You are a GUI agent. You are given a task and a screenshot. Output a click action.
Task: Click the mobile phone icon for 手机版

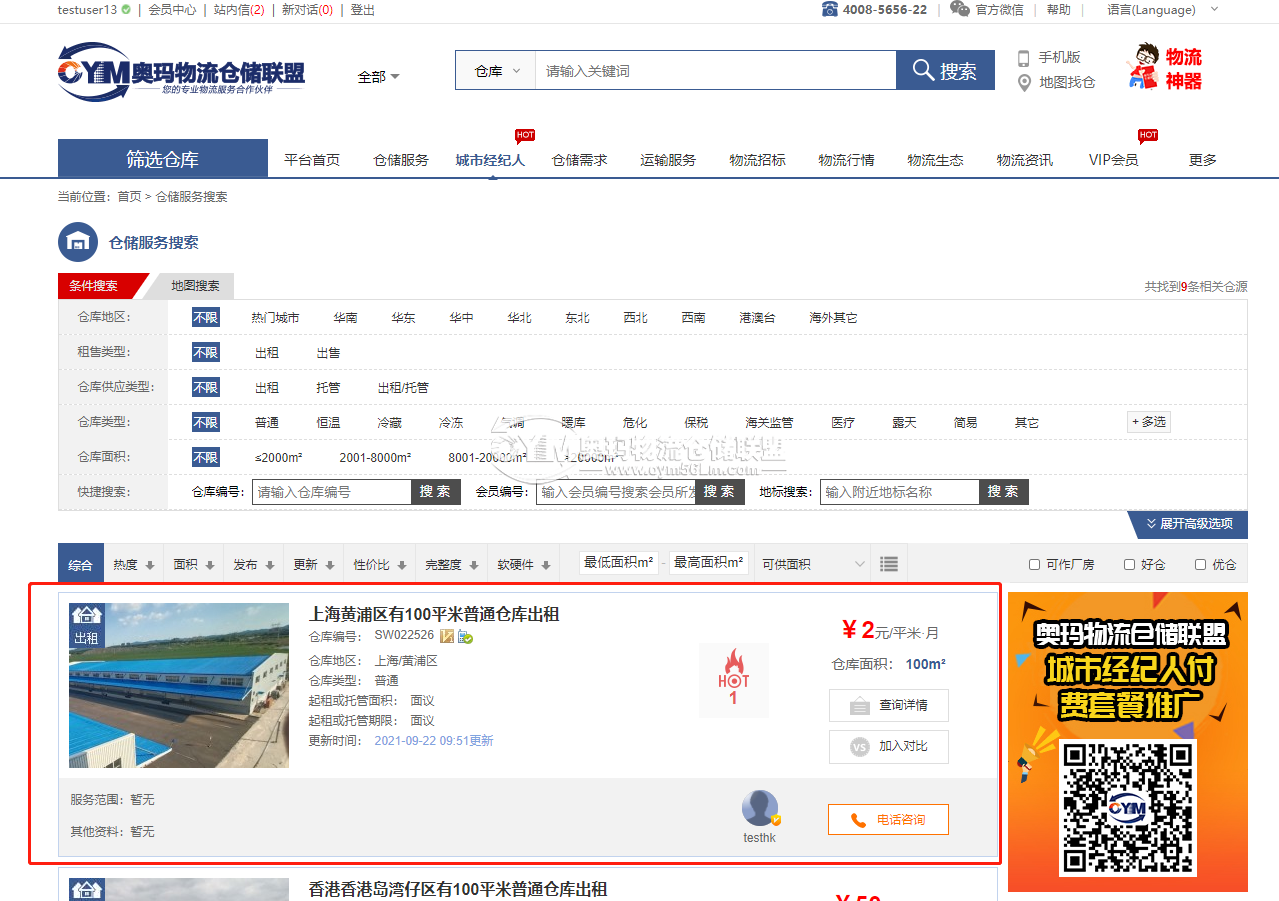(x=1023, y=58)
